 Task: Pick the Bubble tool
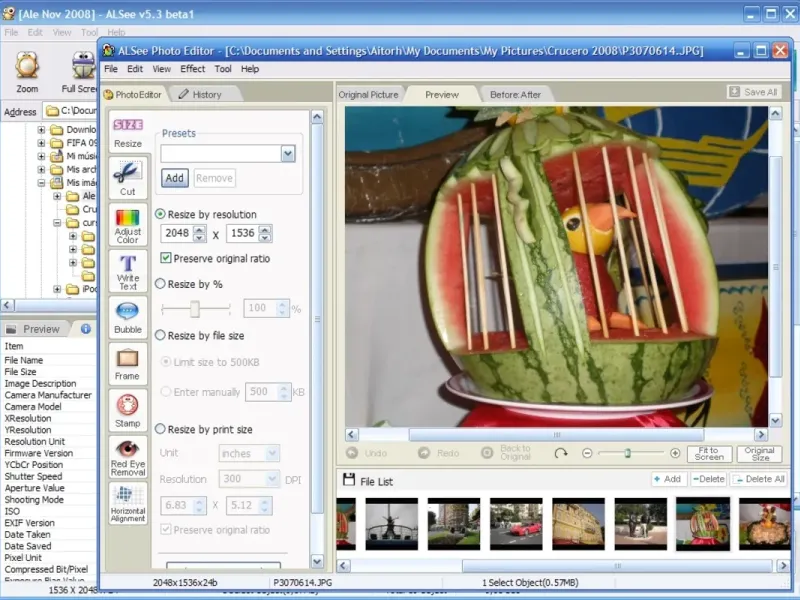128,317
